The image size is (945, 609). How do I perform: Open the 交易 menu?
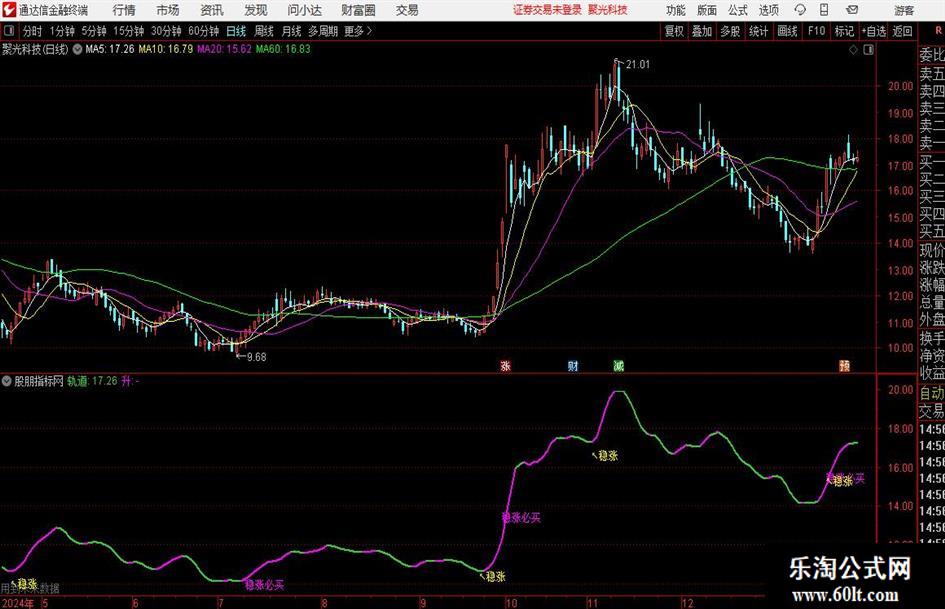click(407, 10)
